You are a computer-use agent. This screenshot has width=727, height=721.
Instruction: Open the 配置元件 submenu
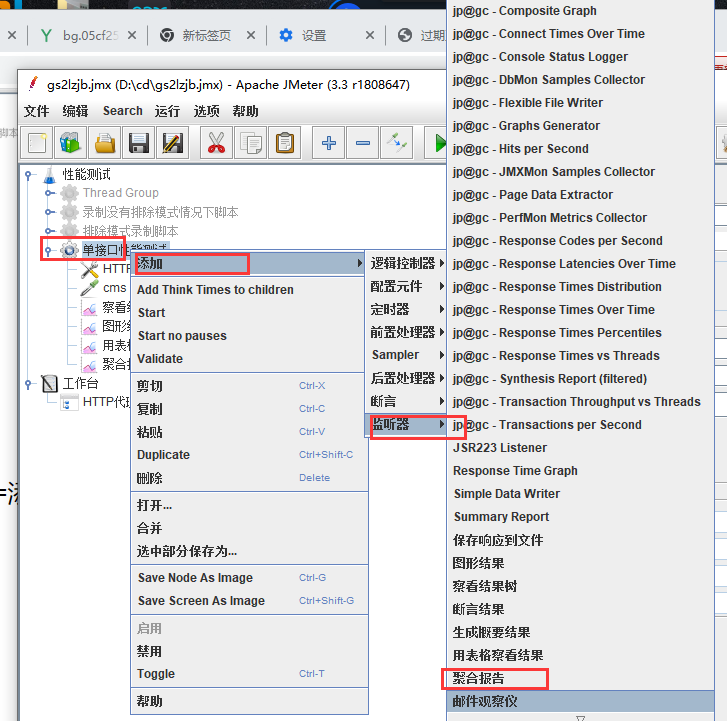tap(406, 286)
